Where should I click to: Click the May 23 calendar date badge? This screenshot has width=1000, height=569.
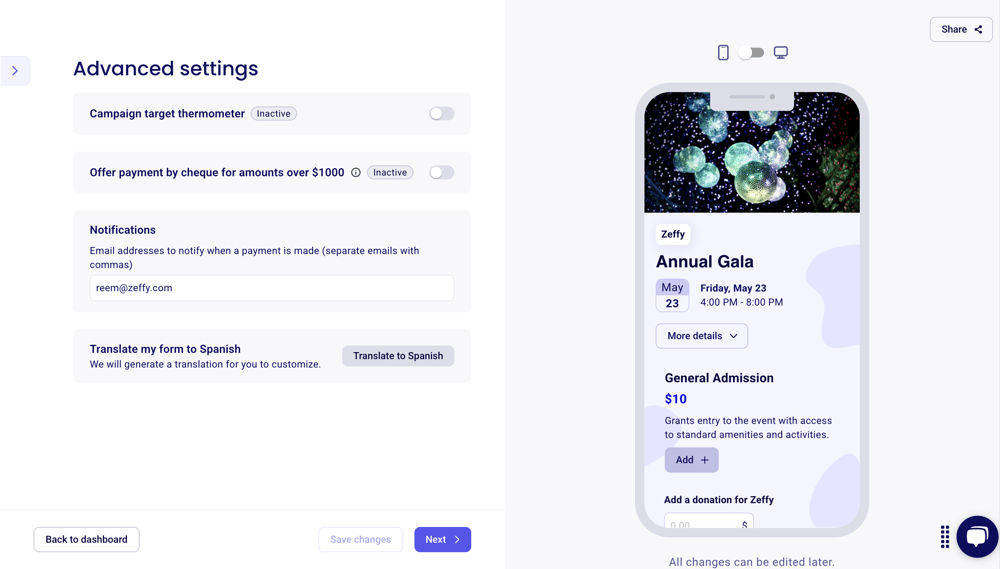pyautogui.click(x=672, y=296)
